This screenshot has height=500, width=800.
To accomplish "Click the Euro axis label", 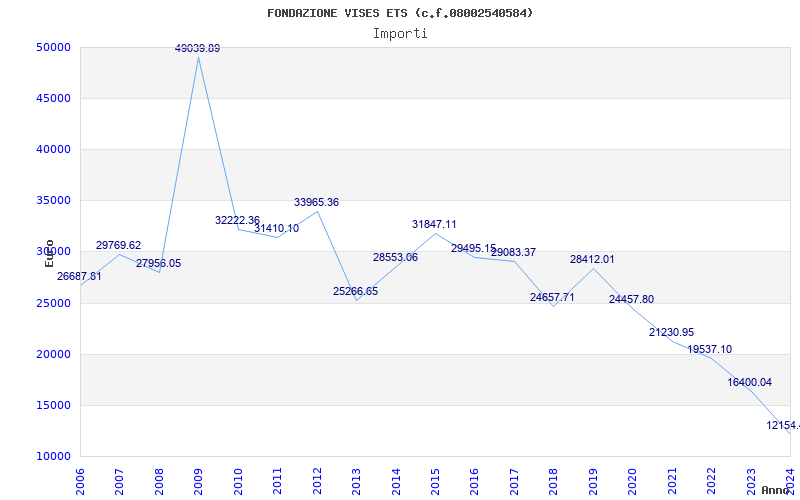I will point(49,253).
